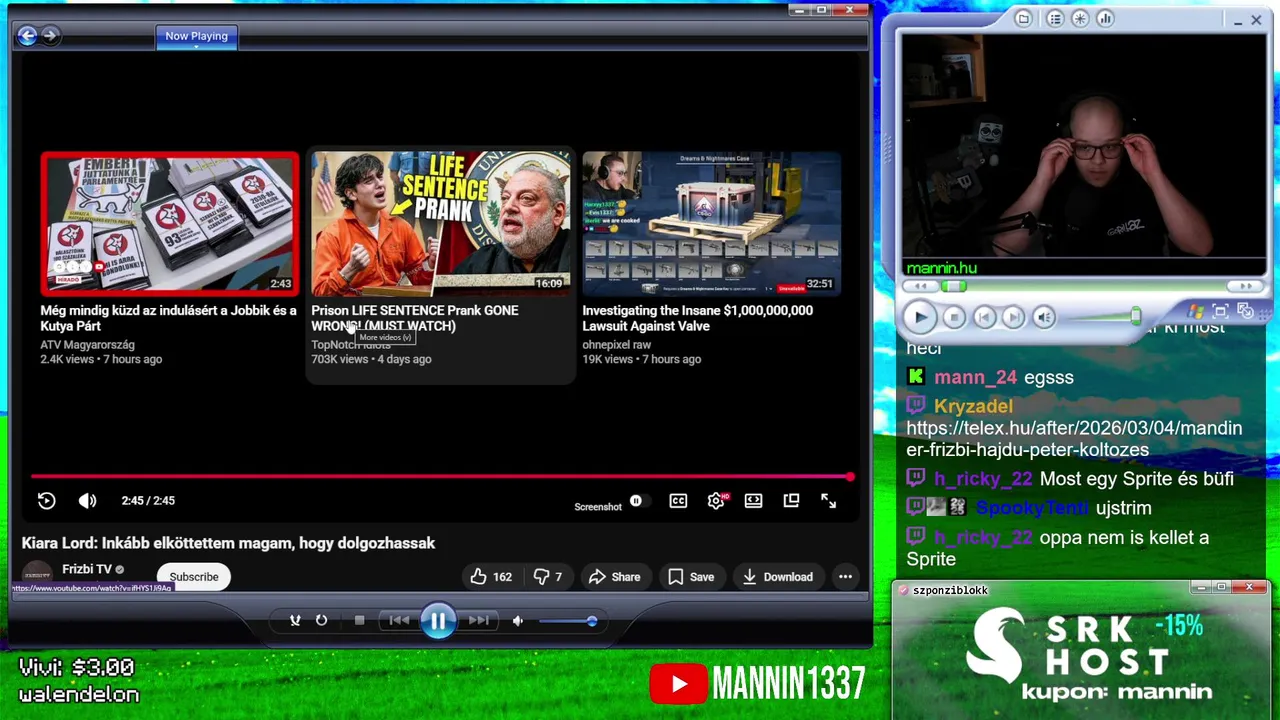The width and height of the screenshot is (1280, 720).
Task: Open title "Investigating the Insane $1,000,000,000 Lawsuit"
Action: (697, 318)
